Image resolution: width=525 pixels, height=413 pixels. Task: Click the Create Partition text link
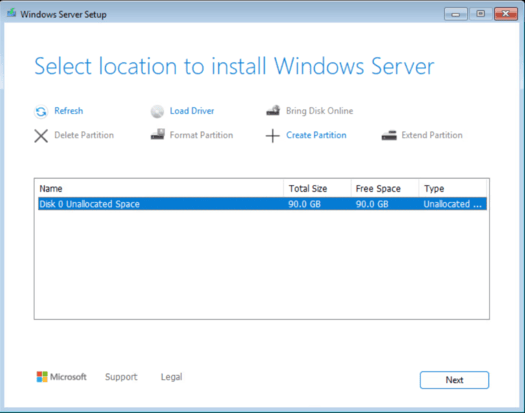coord(316,135)
